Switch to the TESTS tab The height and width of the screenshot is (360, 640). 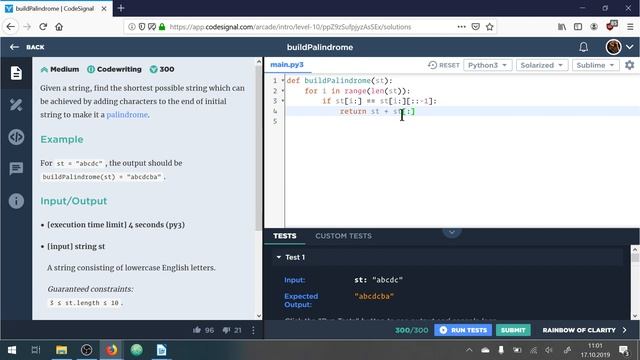(x=284, y=236)
